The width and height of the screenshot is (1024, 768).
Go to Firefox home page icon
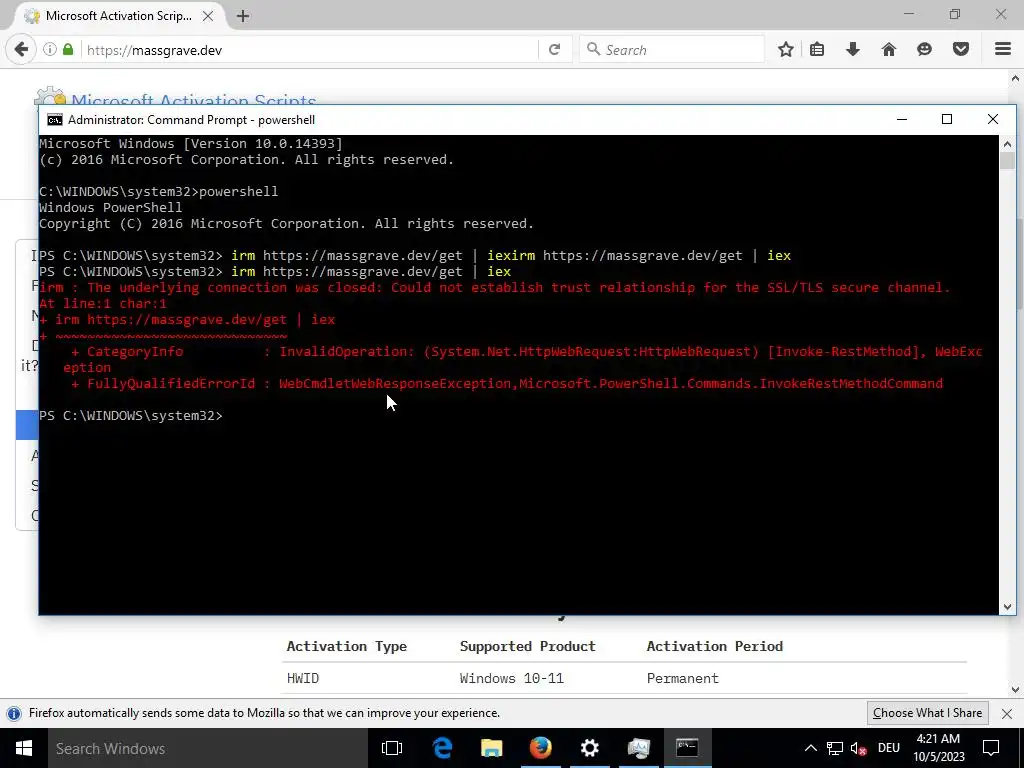point(889,50)
